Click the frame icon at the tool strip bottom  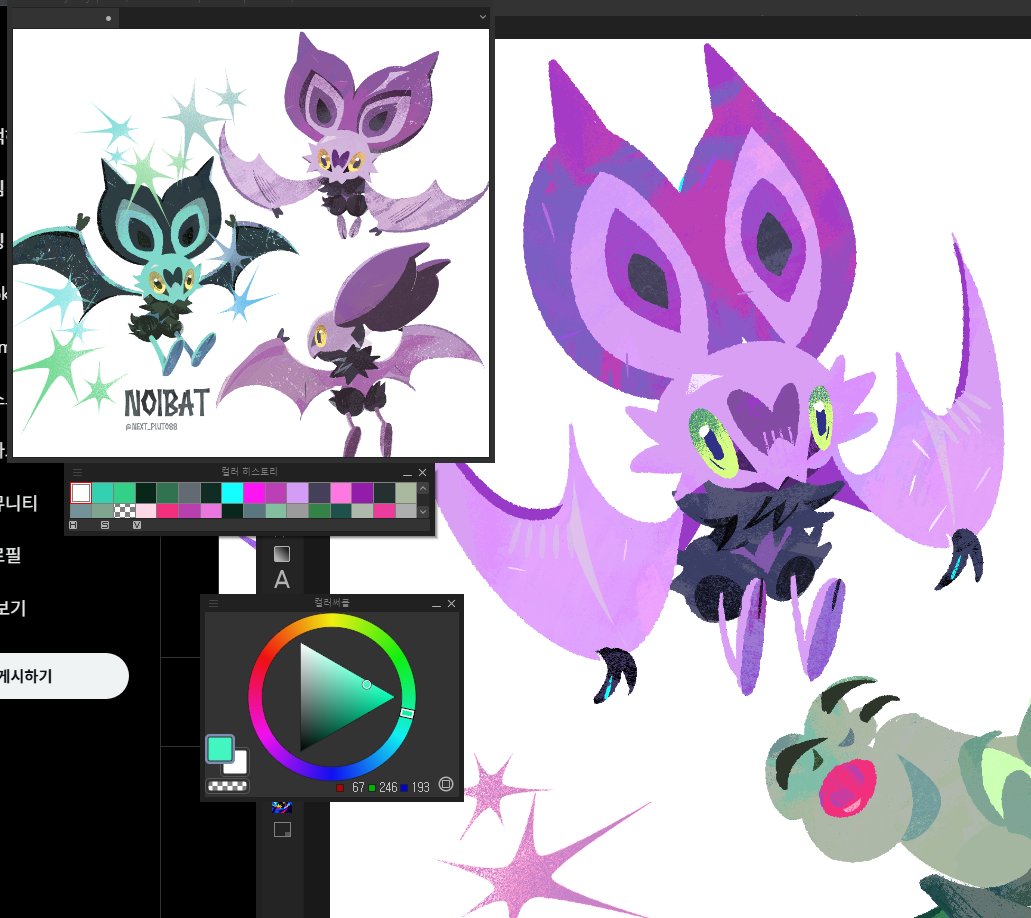coord(282,830)
